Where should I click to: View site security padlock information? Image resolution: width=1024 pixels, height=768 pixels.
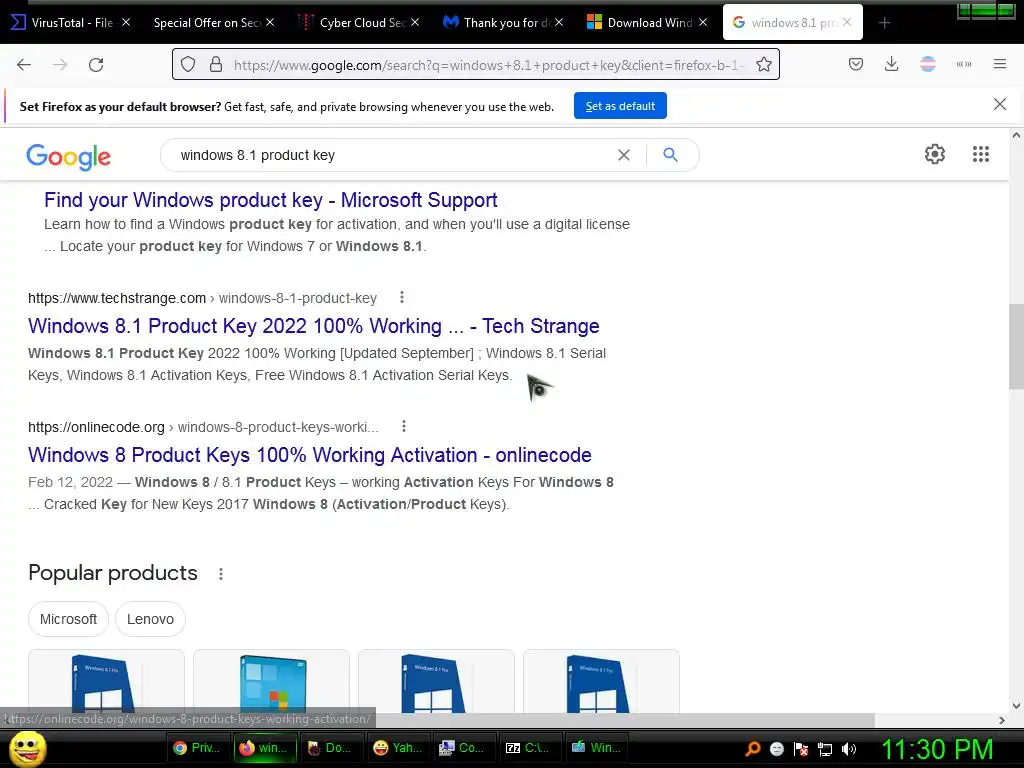pyautogui.click(x=216, y=65)
